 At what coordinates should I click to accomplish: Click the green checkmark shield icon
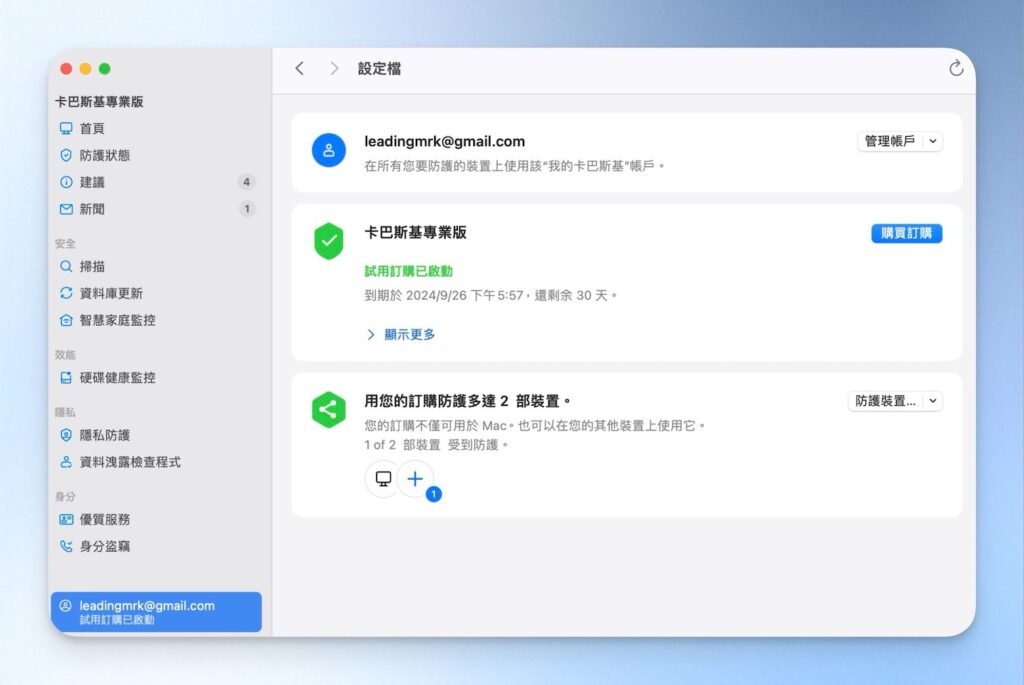click(328, 241)
